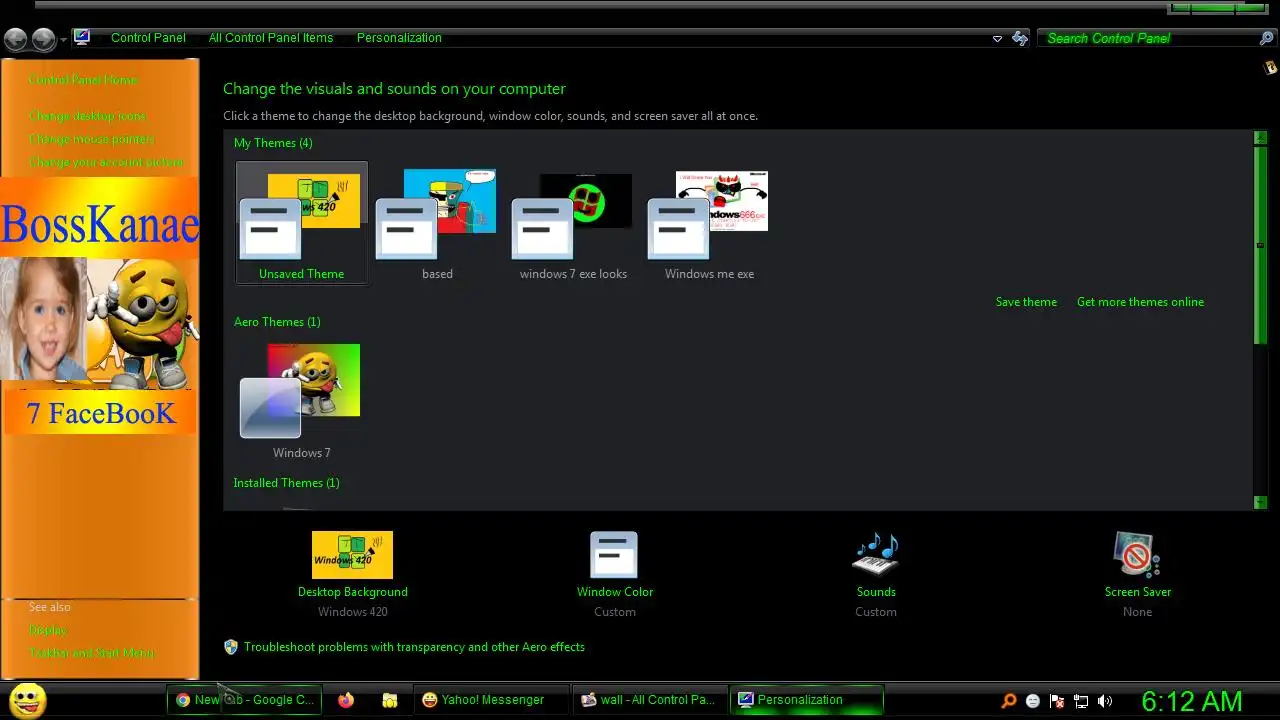Click the theme list scrollbar thumb
The height and width of the screenshot is (720, 1280).
1260,245
